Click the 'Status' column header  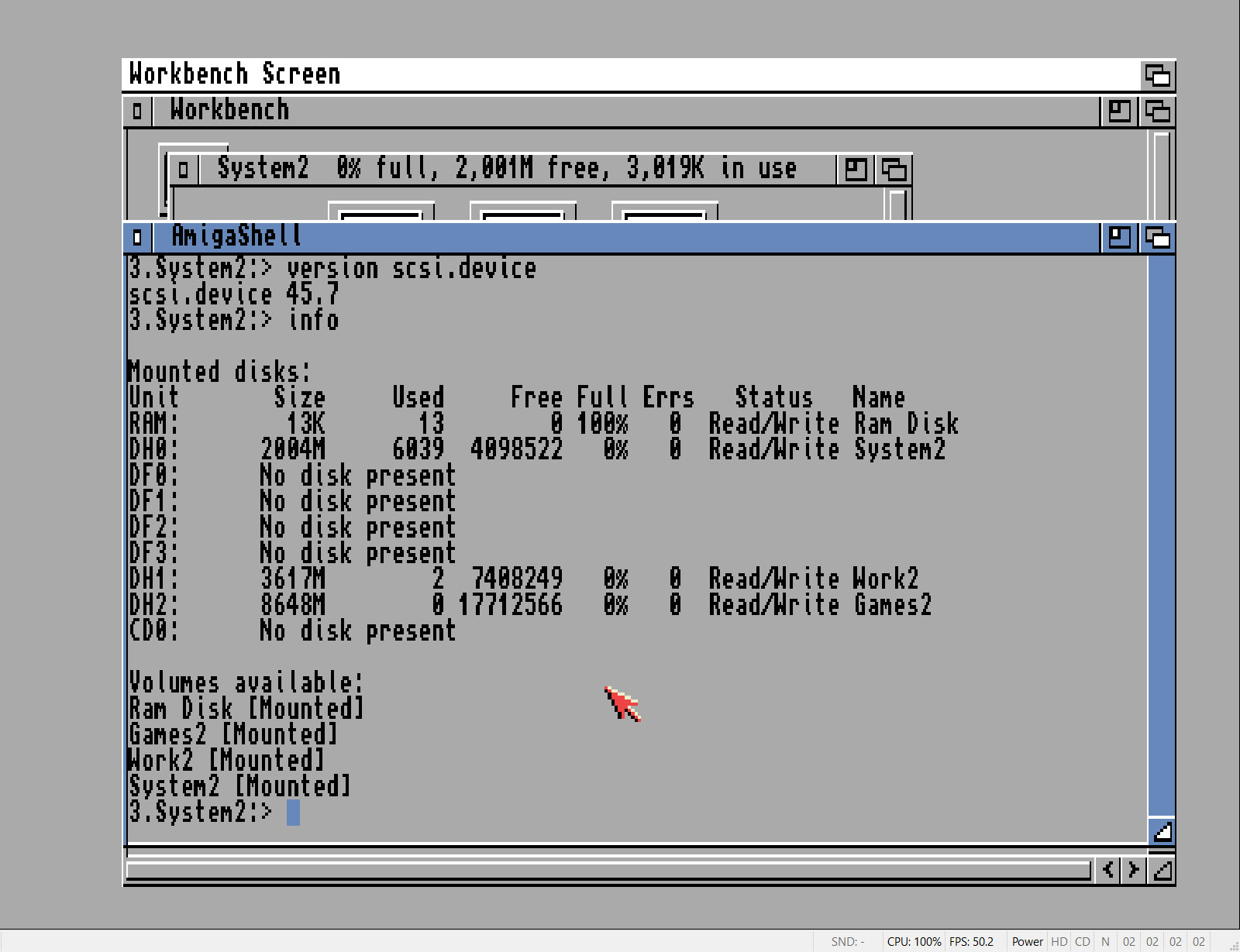click(774, 397)
